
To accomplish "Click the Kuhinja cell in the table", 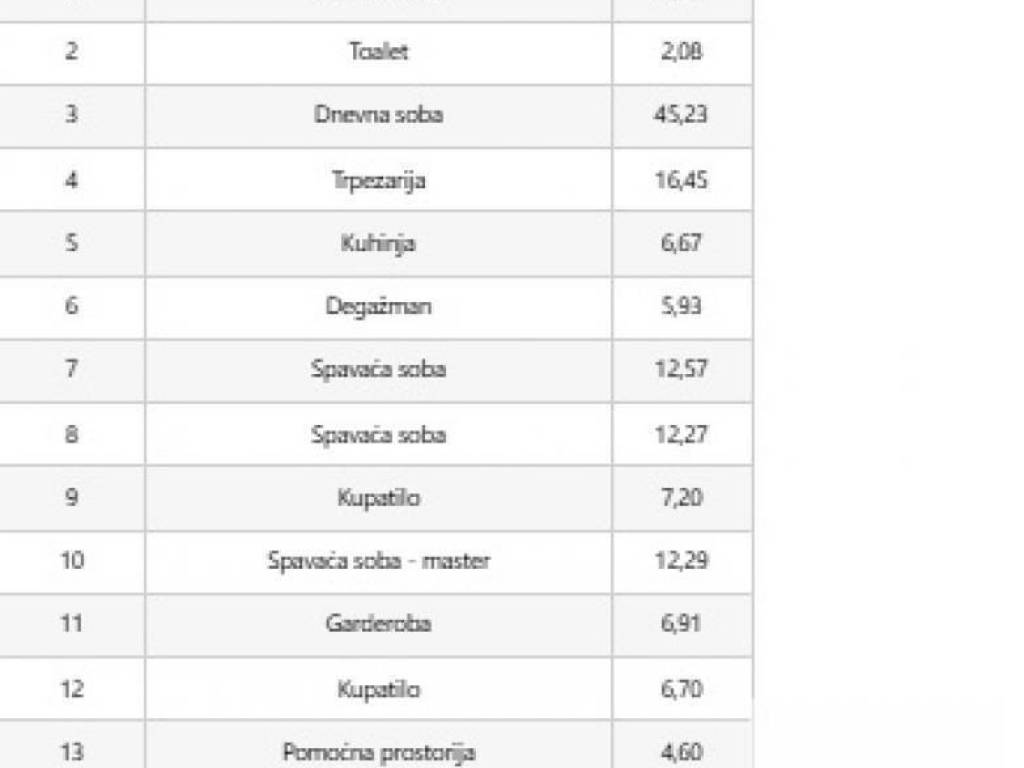I will click(x=378, y=244).
